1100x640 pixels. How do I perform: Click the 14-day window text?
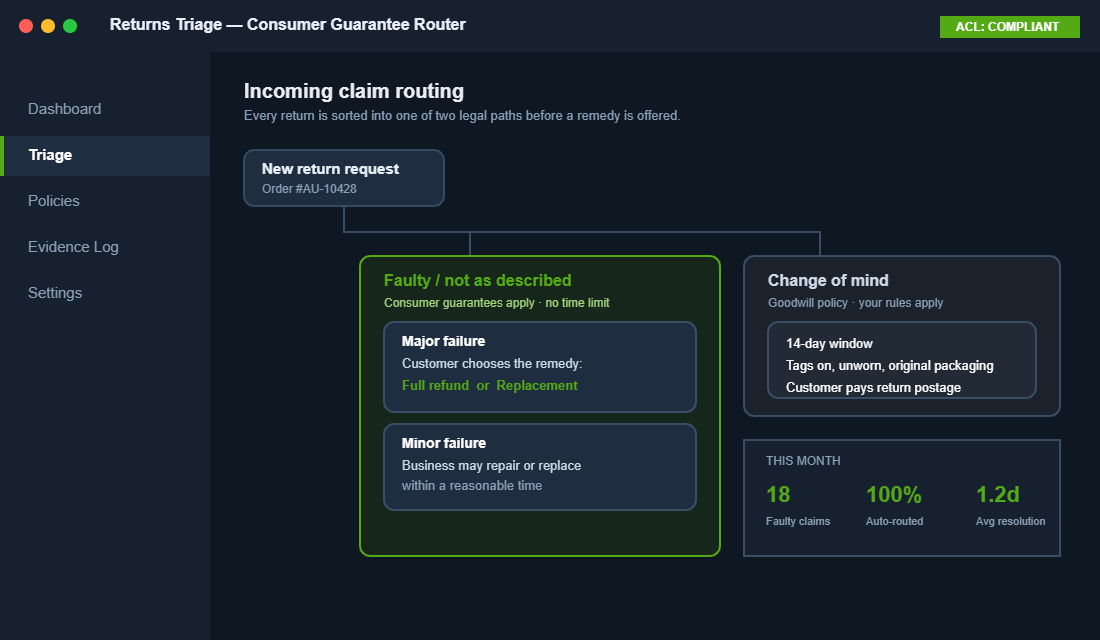point(829,343)
